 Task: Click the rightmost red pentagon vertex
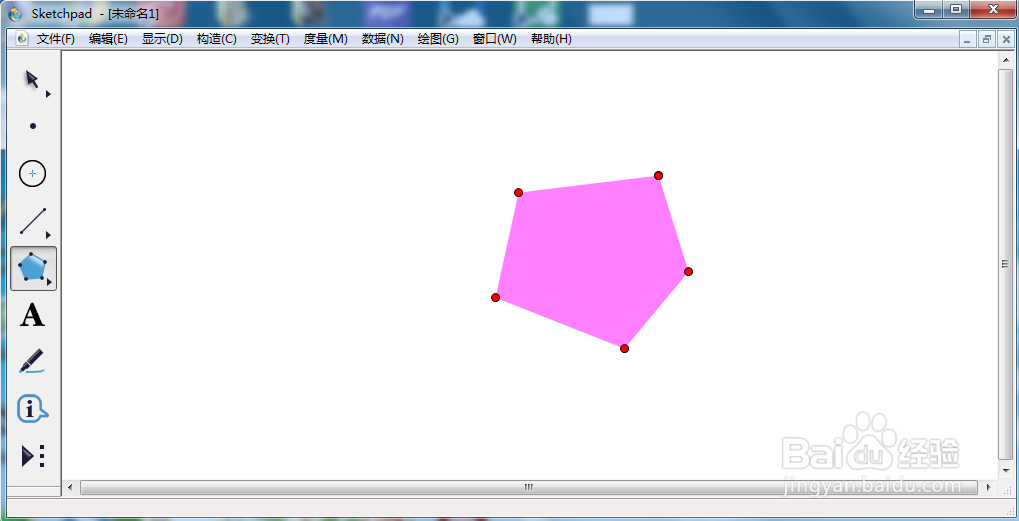pos(688,272)
